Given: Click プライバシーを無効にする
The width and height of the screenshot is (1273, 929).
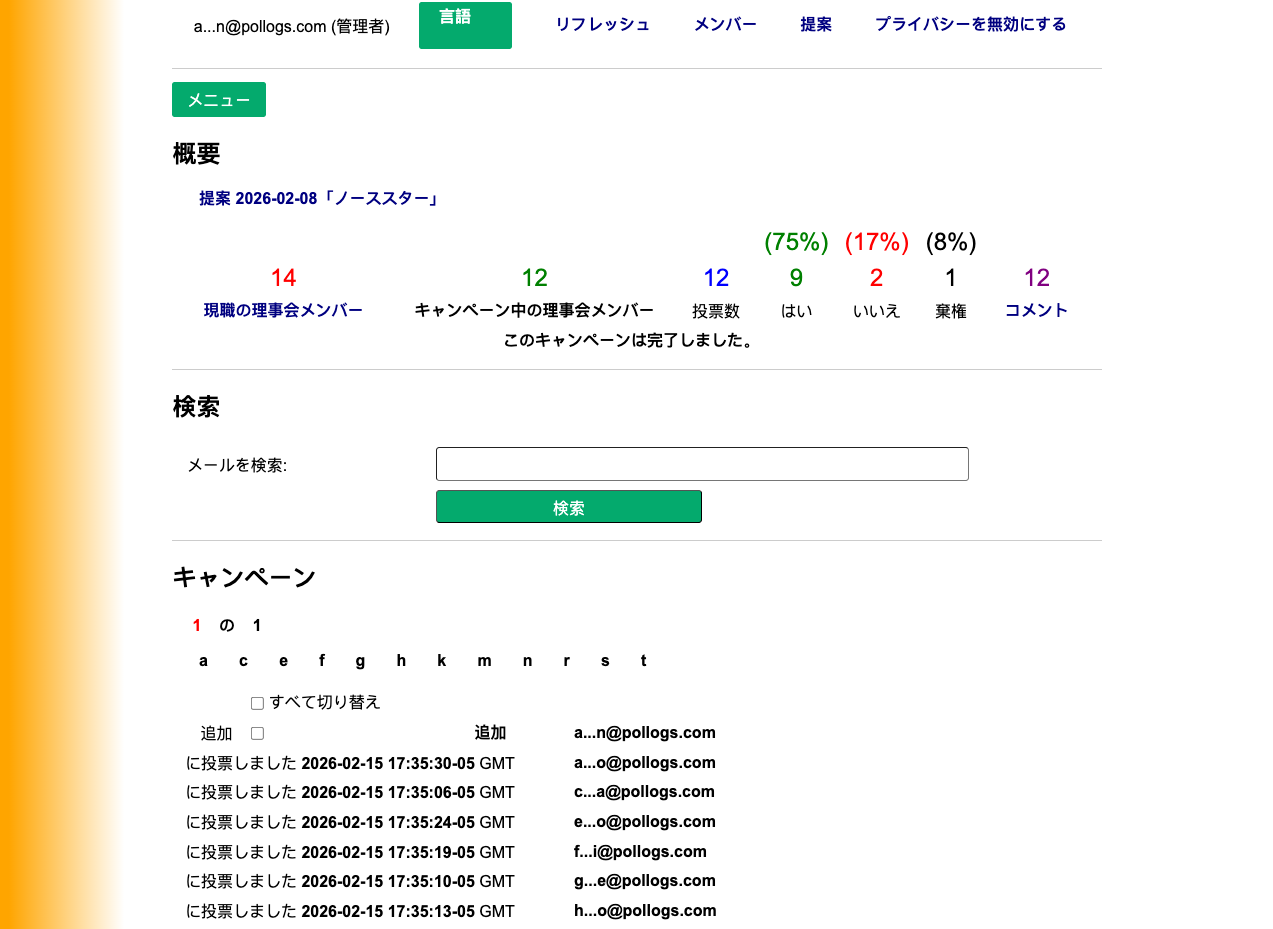Looking at the screenshot, I should pyautogui.click(x=970, y=24).
